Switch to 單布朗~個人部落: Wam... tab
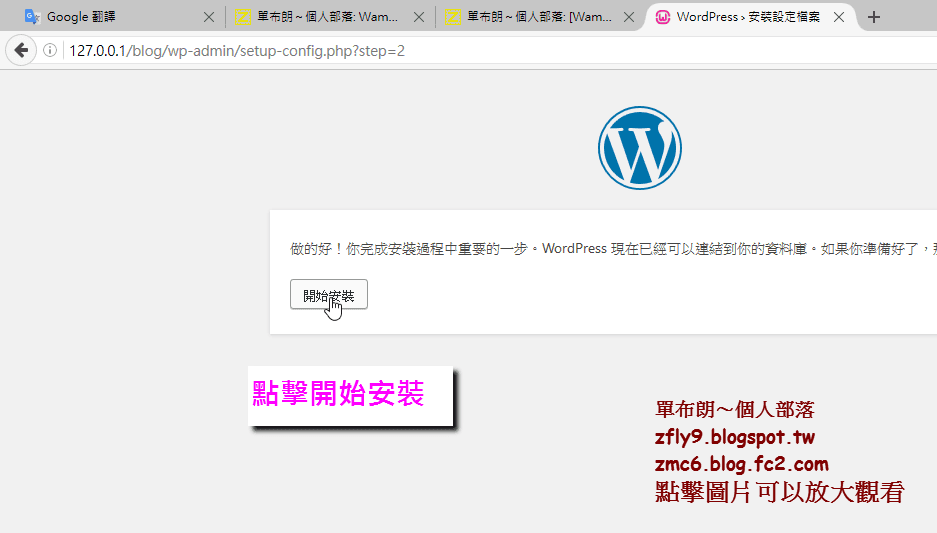 (328, 17)
